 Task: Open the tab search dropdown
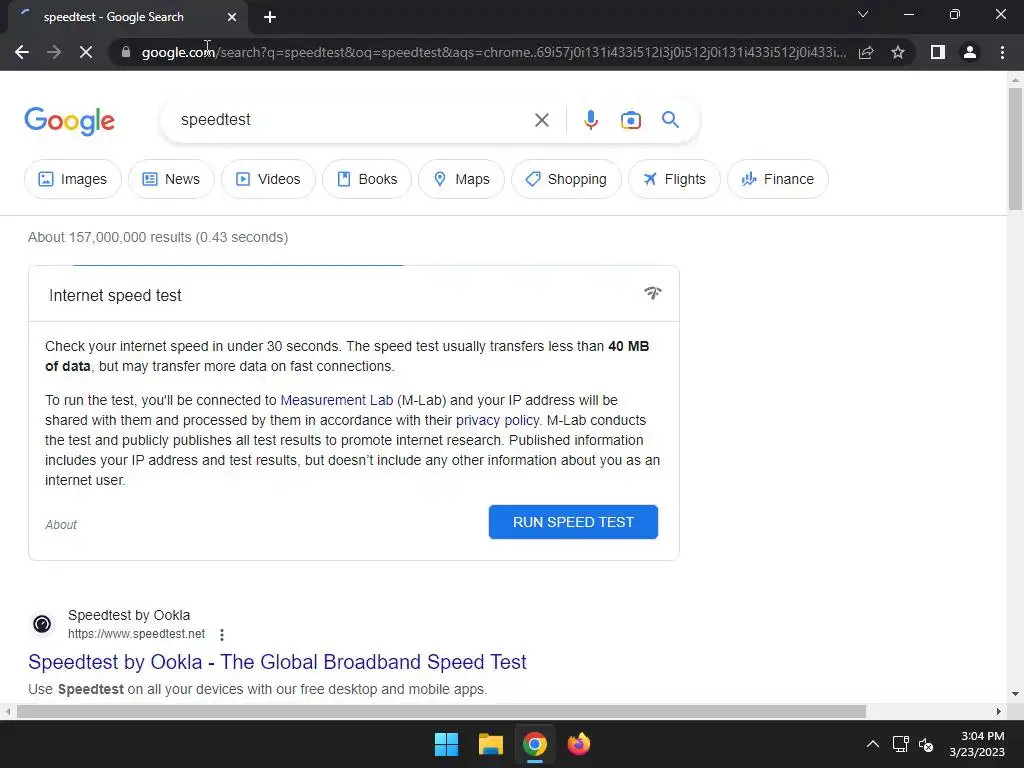tap(863, 14)
